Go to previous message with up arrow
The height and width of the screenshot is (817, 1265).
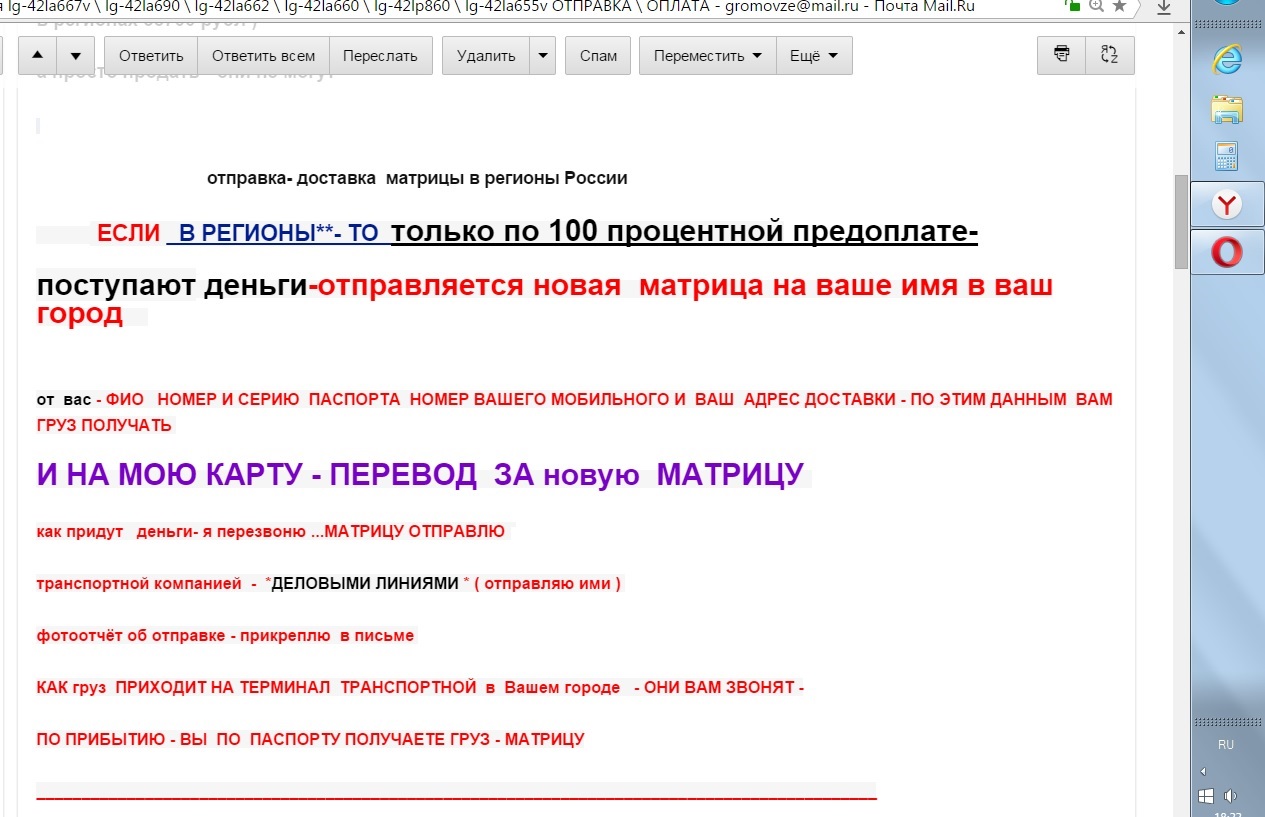37,56
